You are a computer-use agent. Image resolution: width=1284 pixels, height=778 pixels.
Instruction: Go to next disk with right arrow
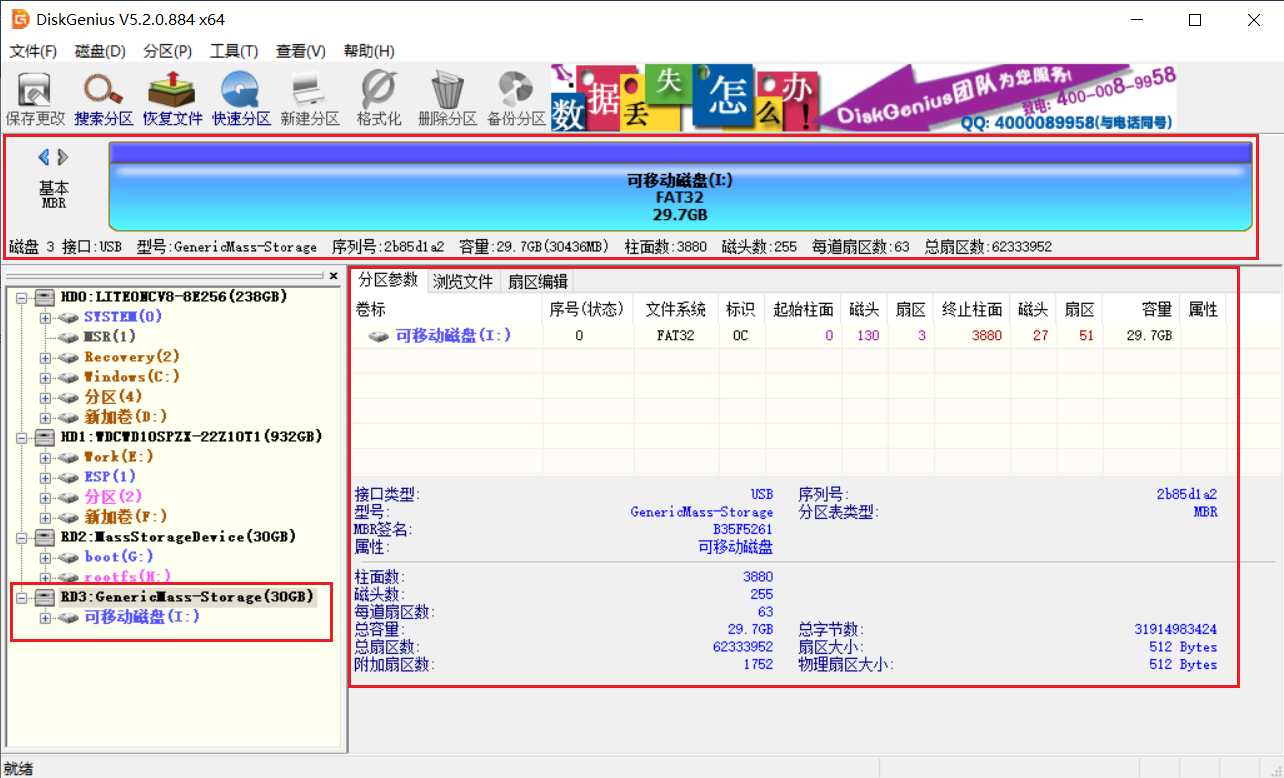tap(63, 157)
